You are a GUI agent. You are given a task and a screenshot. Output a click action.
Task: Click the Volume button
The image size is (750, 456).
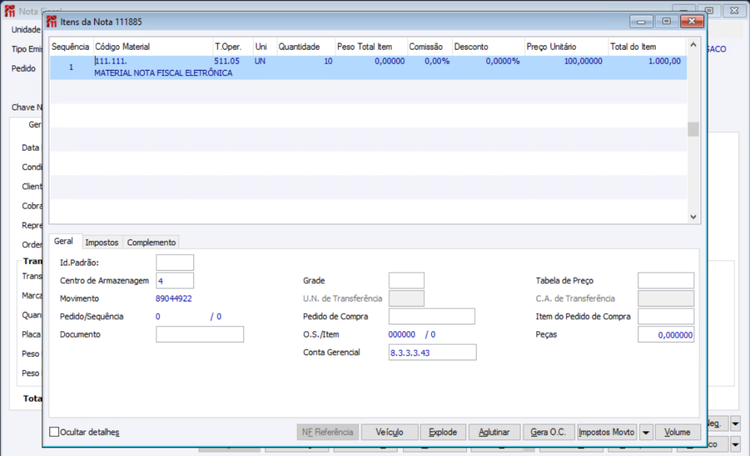677,432
